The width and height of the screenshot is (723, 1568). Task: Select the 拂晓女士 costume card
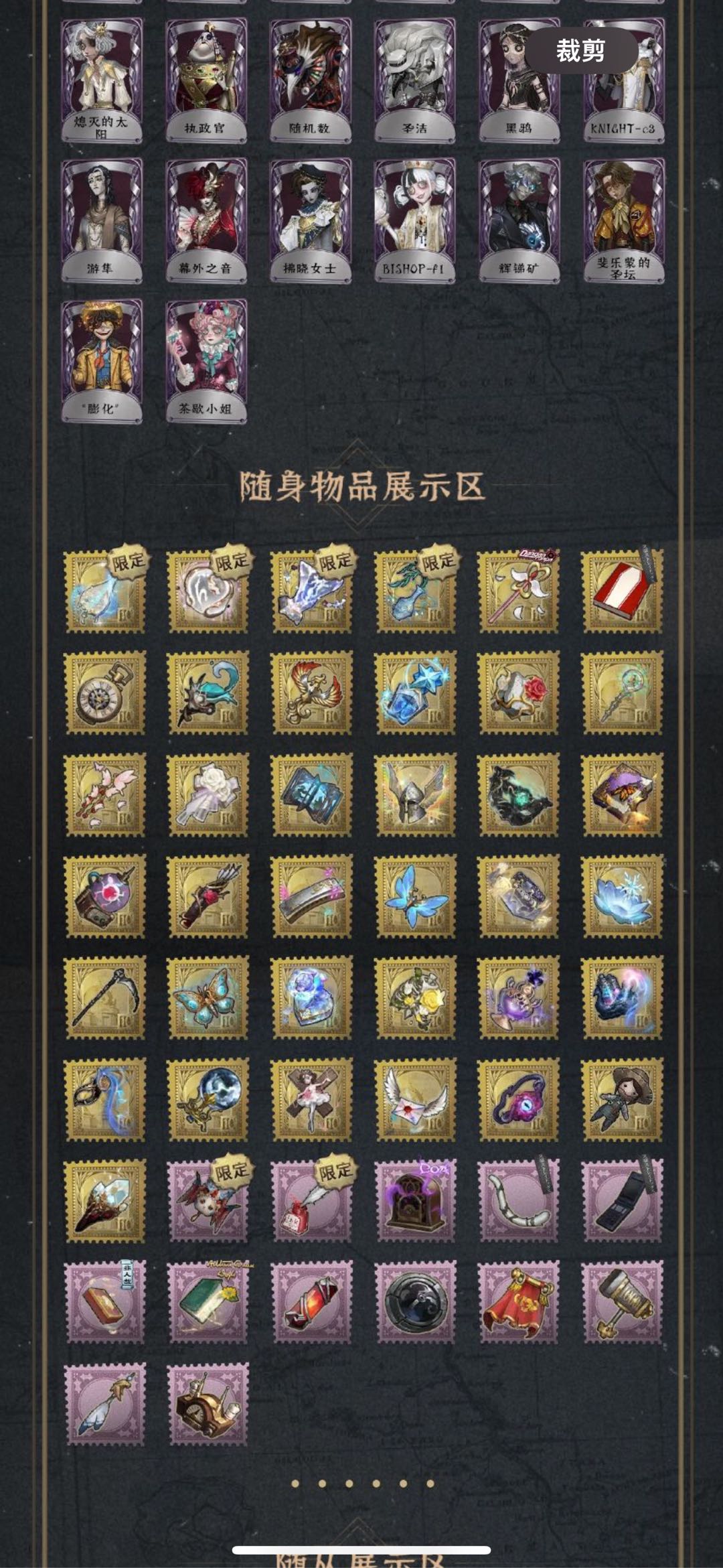[310, 220]
